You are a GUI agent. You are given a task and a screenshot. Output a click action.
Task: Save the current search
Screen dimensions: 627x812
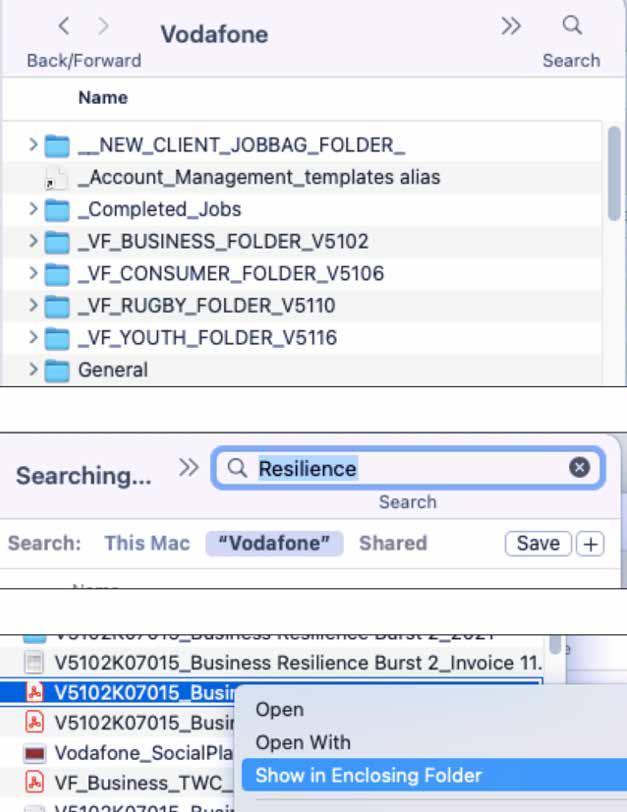pyautogui.click(x=538, y=544)
